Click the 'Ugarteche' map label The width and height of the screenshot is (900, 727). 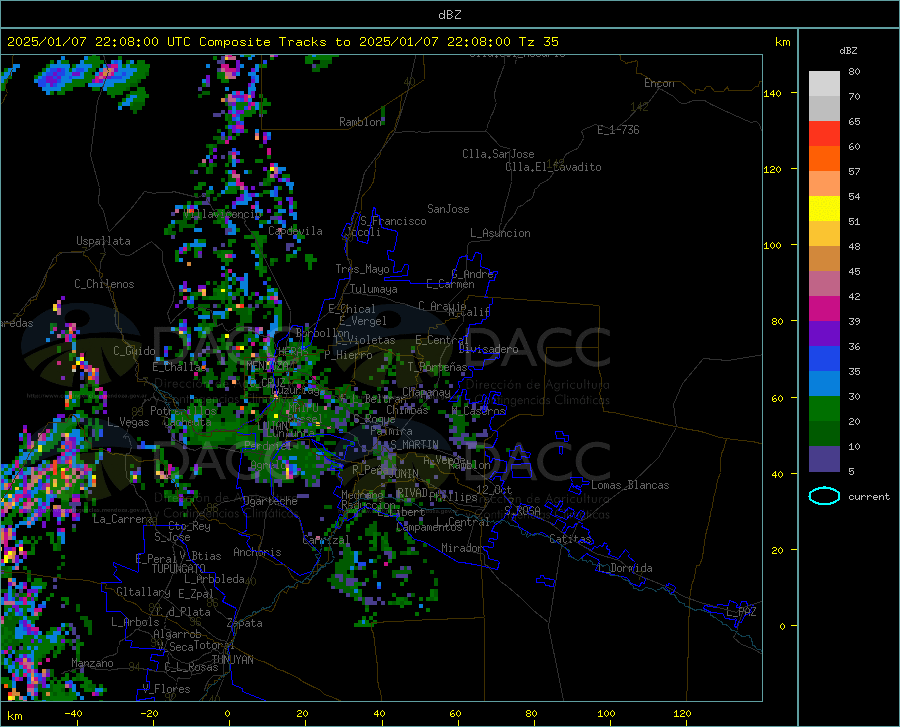point(270,501)
